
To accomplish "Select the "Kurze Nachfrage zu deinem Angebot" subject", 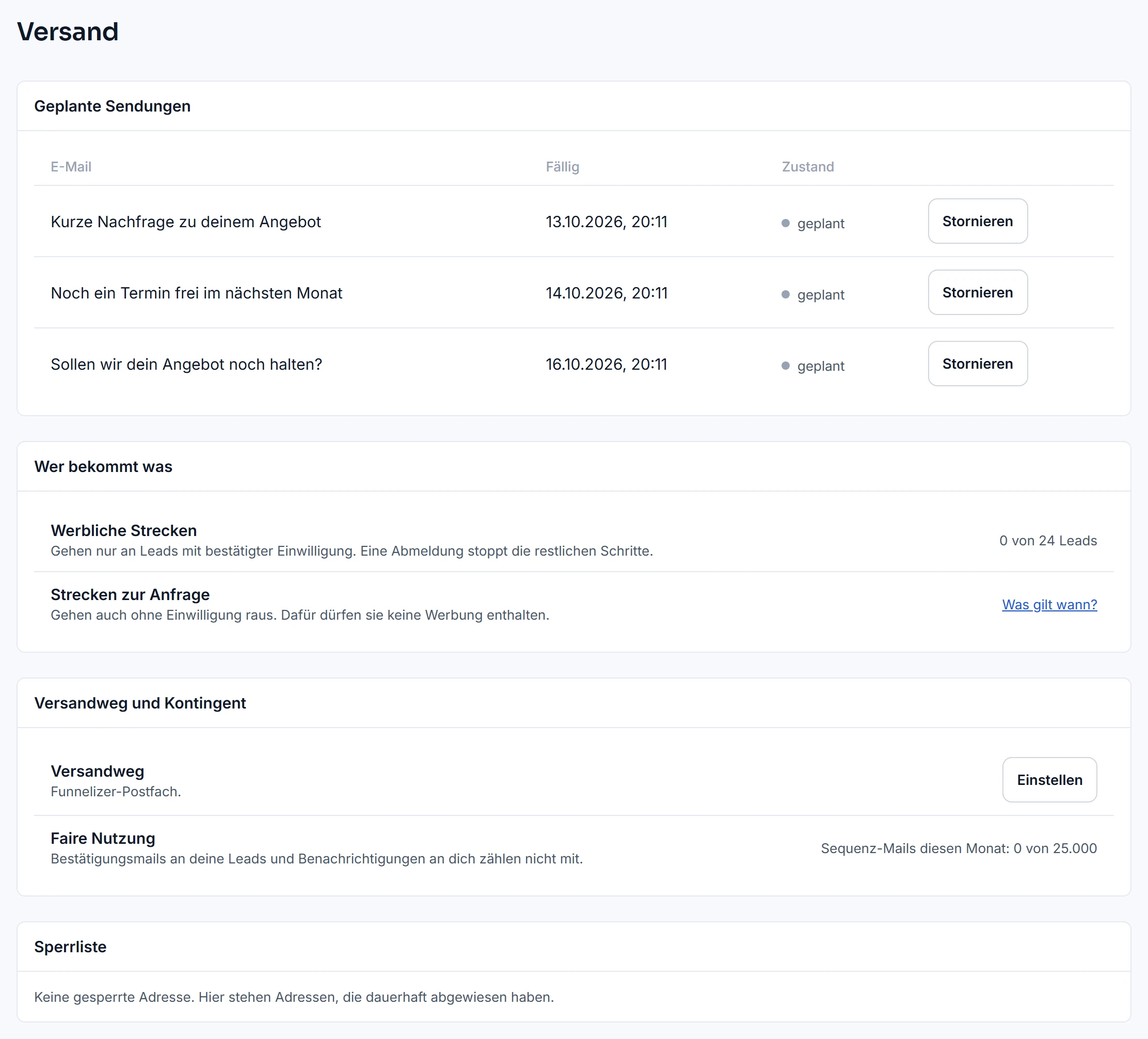I will 186,222.
